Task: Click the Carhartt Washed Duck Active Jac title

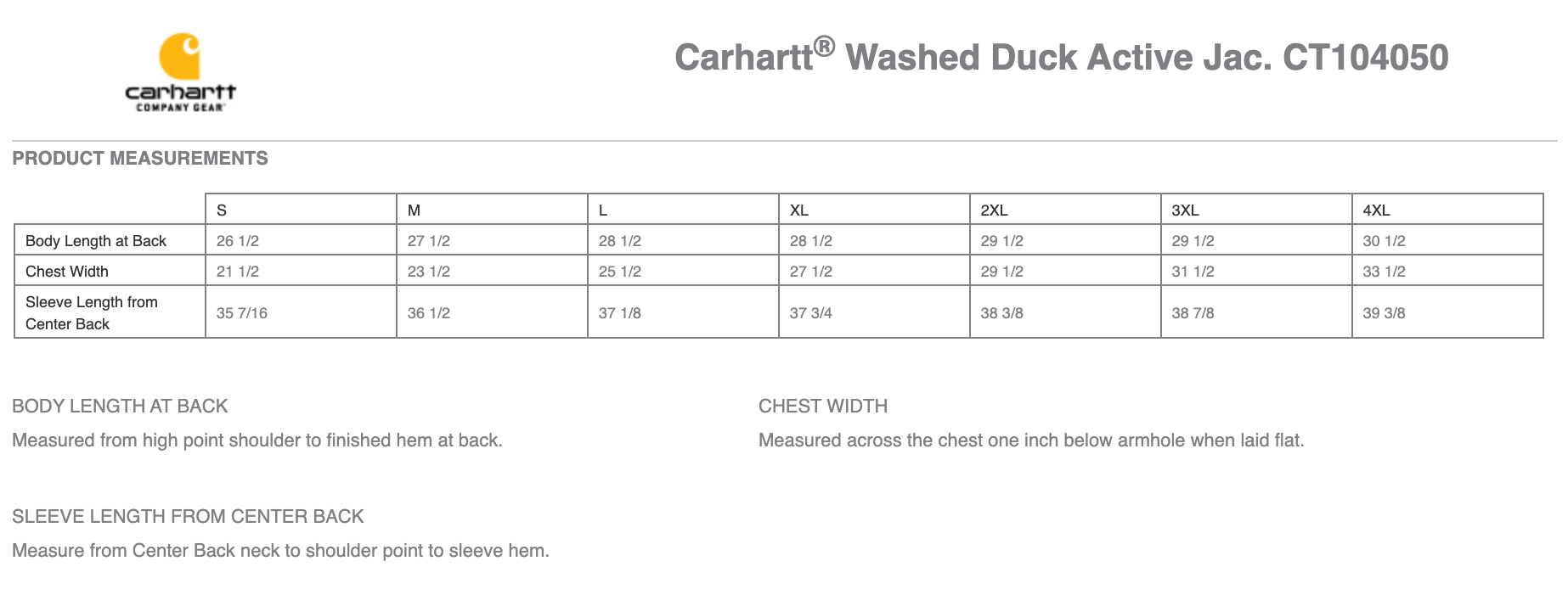Action: pyautogui.click(x=1061, y=57)
